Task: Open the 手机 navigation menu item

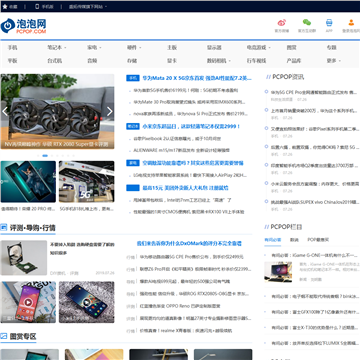Action: click(12, 48)
